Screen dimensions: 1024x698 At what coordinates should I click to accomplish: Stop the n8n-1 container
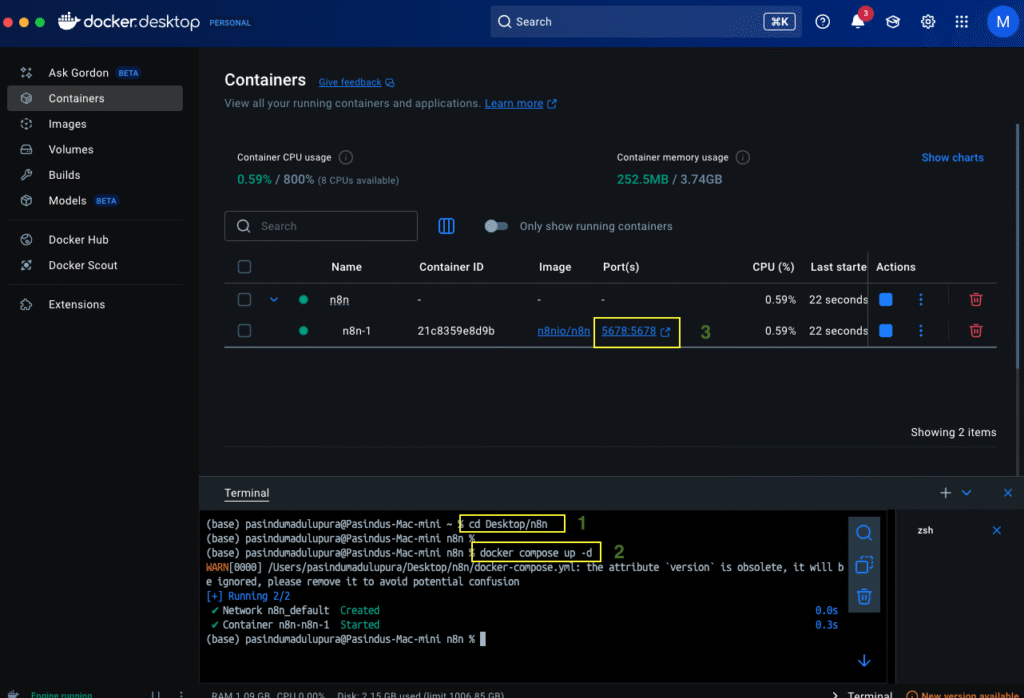[x=886, y=330]
